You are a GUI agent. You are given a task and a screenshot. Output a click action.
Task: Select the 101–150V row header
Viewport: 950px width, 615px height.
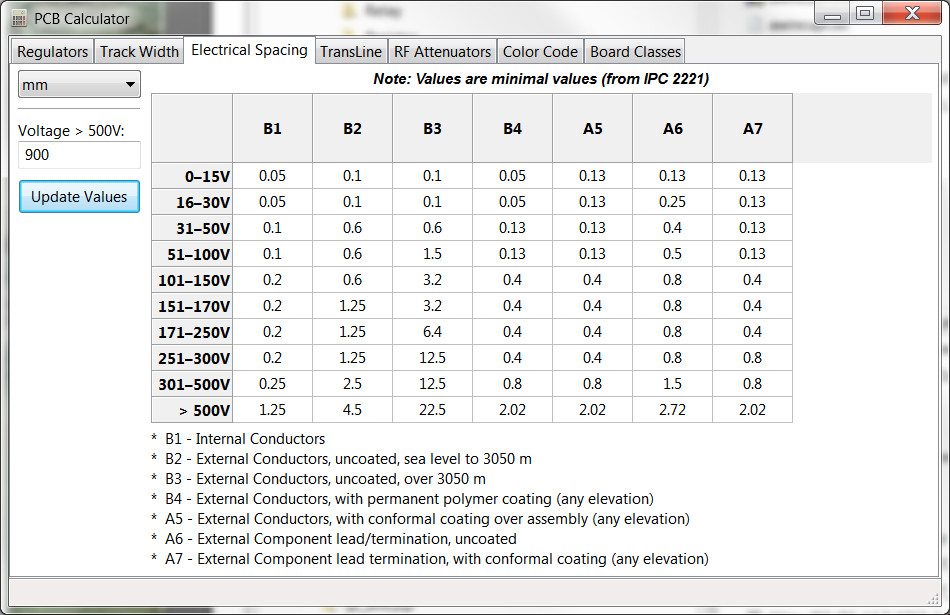[x=192, y=281]
